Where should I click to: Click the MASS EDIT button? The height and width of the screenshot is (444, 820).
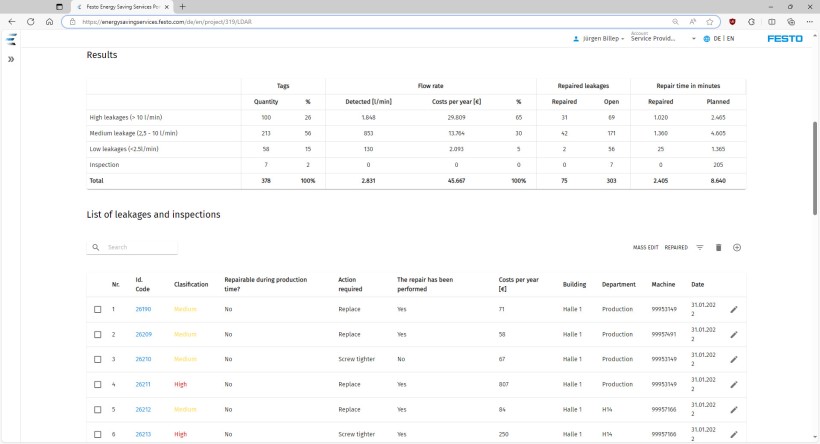(x=645, y=247)
